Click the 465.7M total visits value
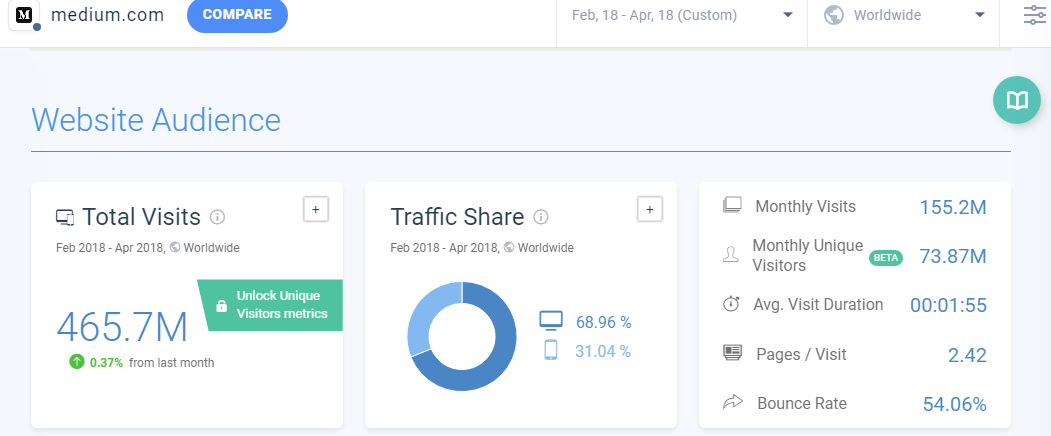 (x=122, y=328)
